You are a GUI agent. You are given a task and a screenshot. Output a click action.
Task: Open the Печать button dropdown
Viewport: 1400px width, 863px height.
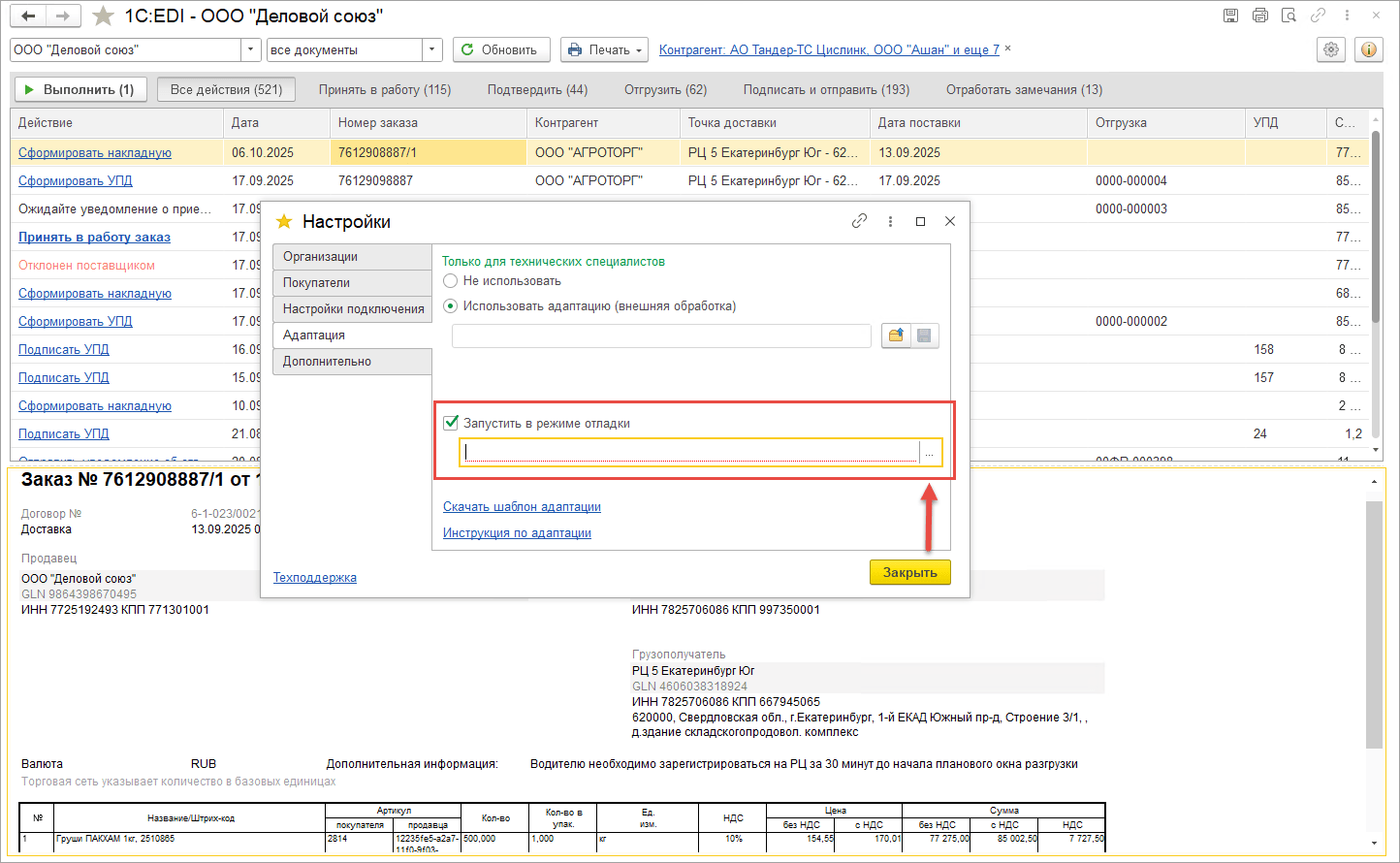(639, 49)
